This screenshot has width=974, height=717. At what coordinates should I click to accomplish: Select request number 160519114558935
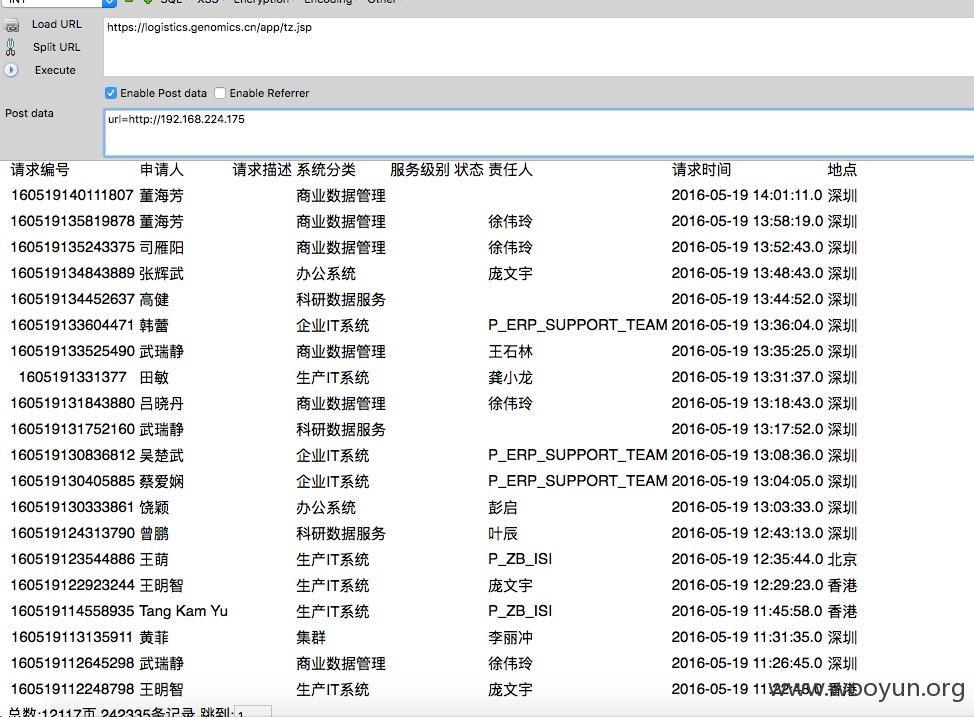(72, 611)
